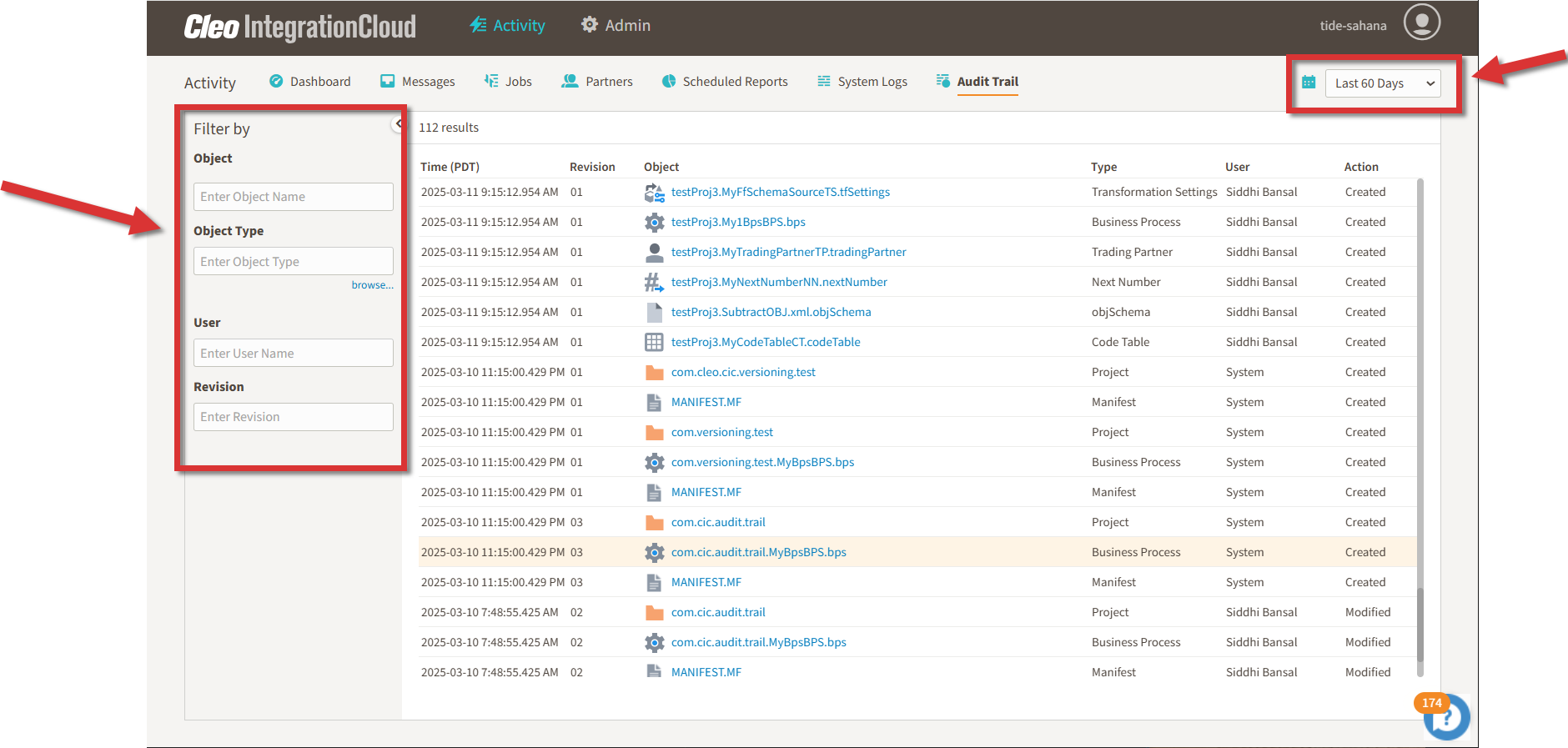Open the Admin menu

coord(616,25)
